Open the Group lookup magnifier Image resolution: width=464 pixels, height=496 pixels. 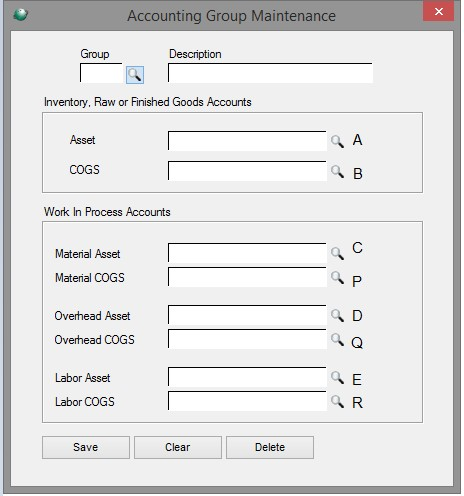pos(135,75)
